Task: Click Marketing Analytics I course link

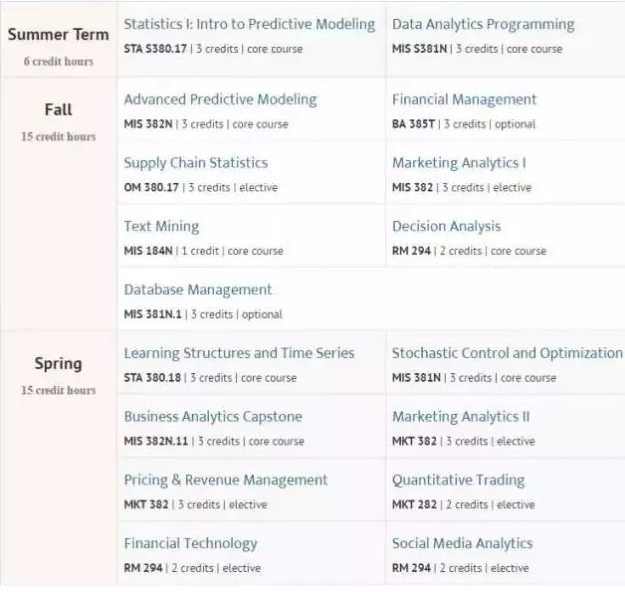Action: 459,163
